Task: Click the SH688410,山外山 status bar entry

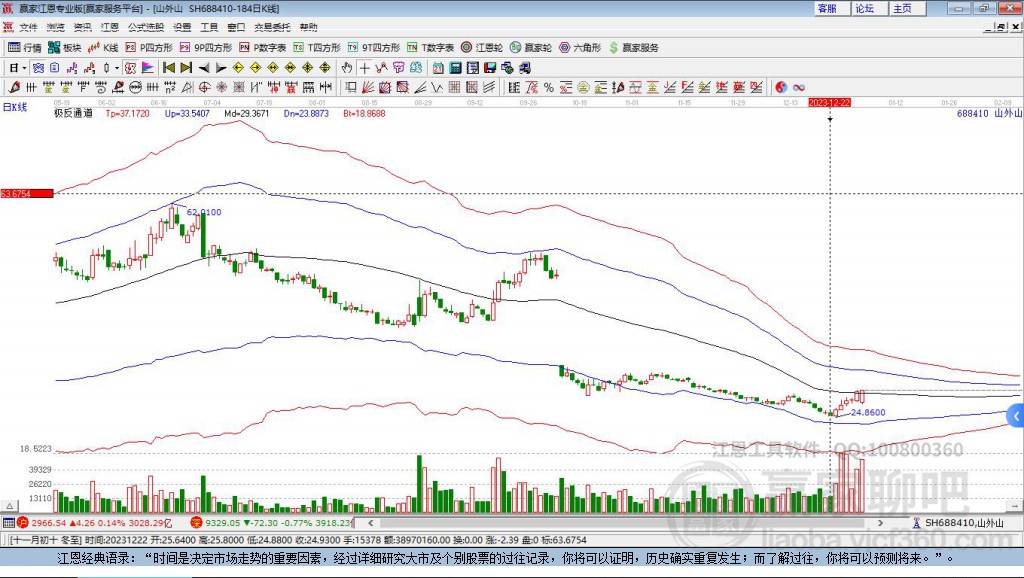Action: [x=957, y=523]
